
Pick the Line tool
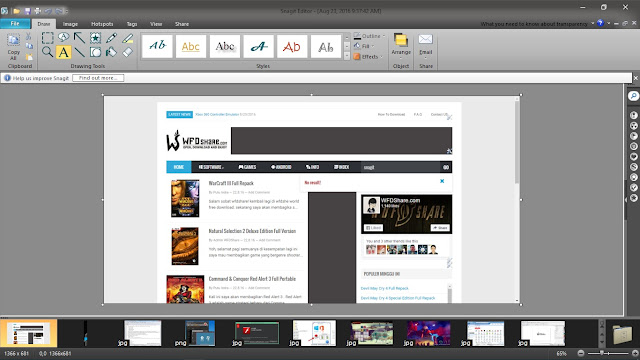point(79,52)
